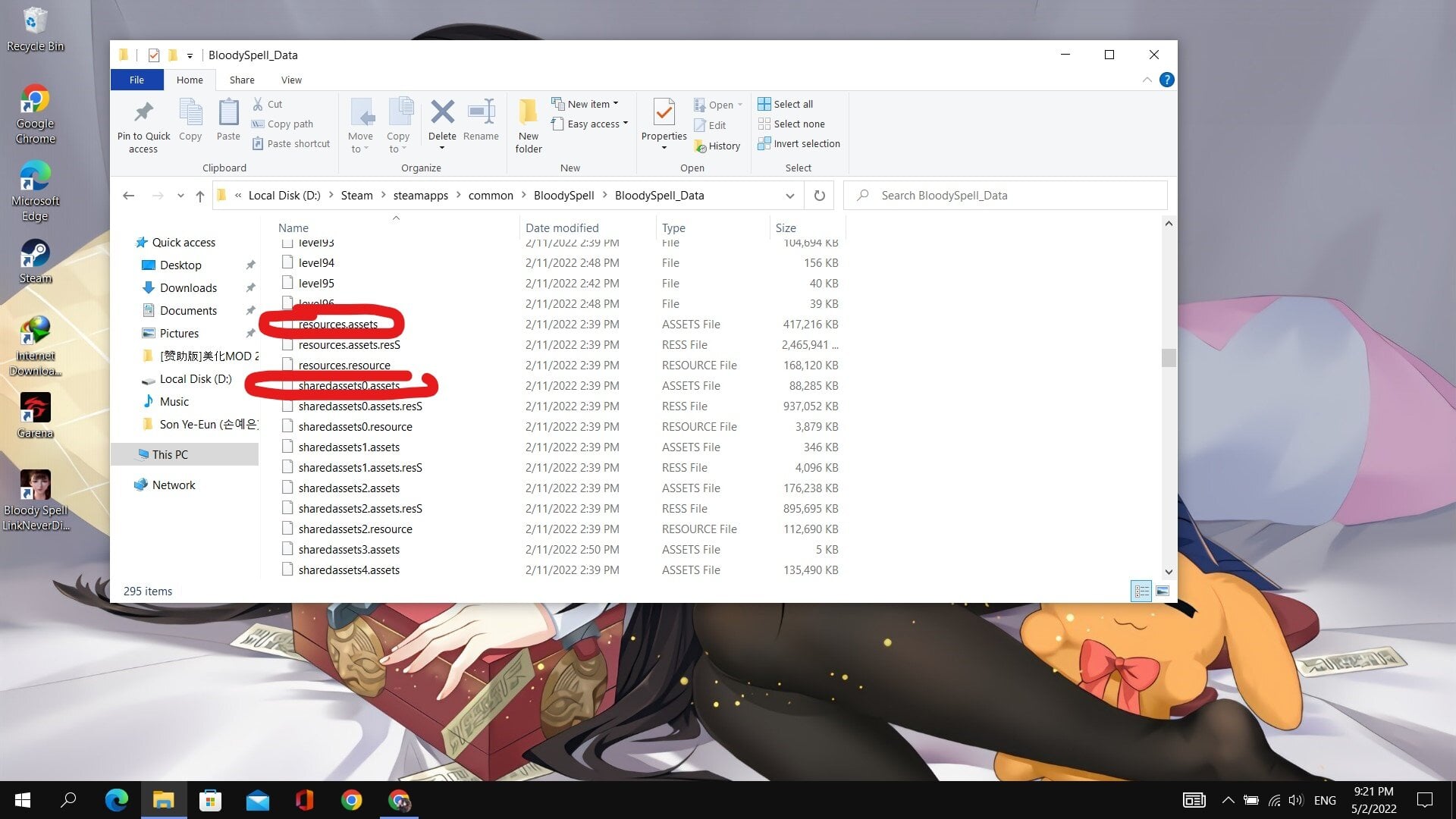Go up one folder level
The width and height of the screenshot is (1456, 819).
pyautogui.click(x=200, y=196)
